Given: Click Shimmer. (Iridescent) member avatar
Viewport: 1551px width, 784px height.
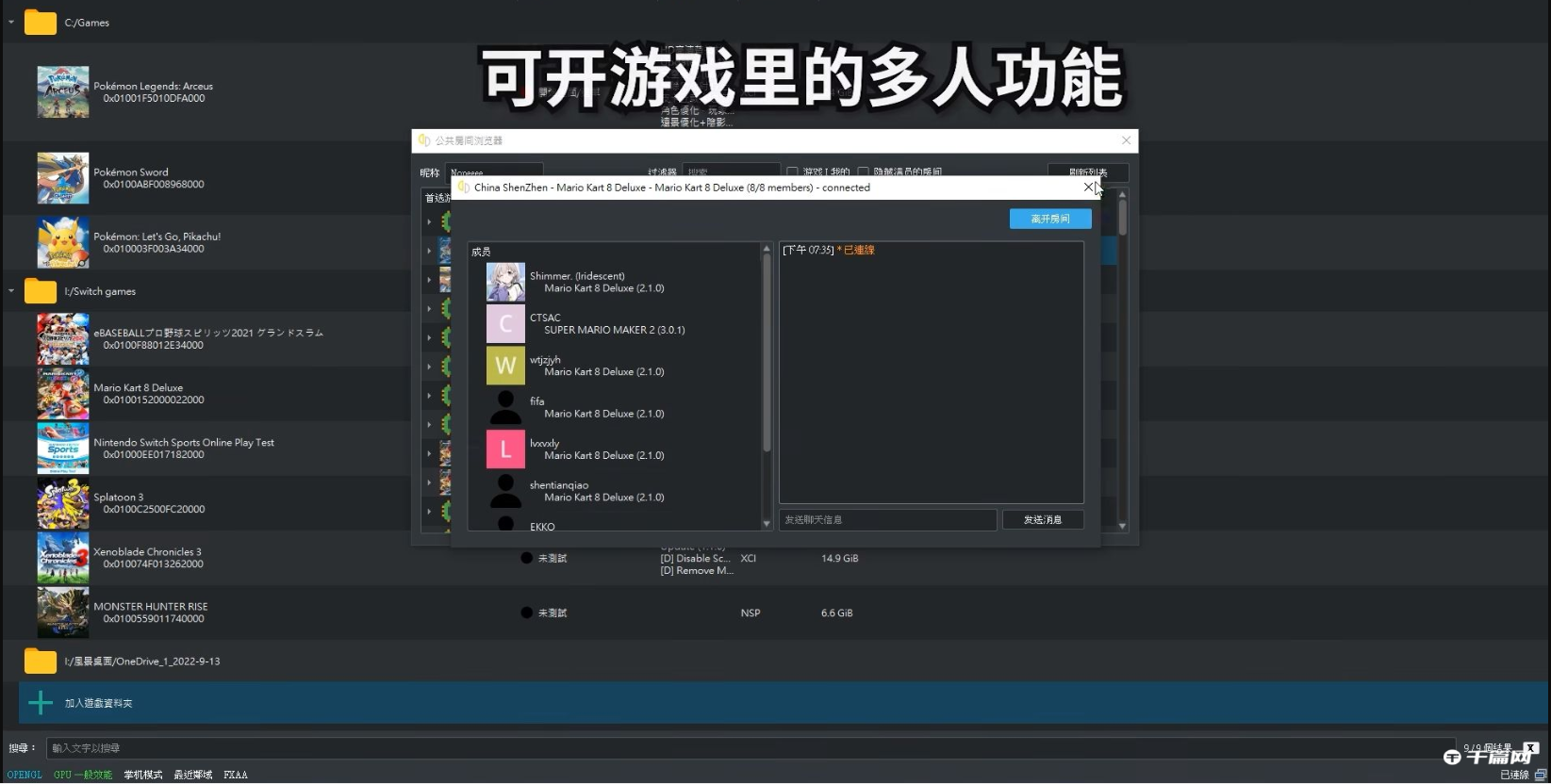Looking at the screenshot, I should [x=505, y=282].
